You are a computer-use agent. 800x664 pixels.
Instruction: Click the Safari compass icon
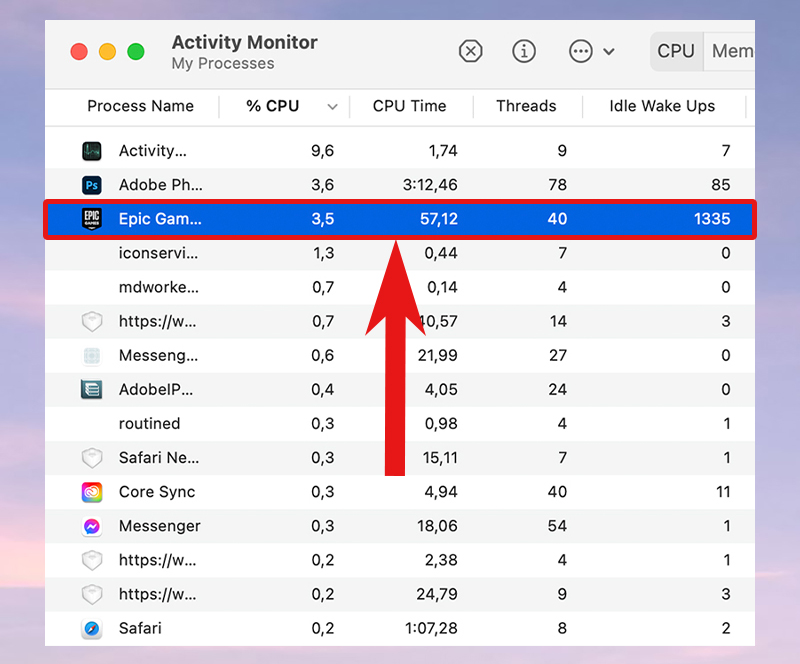pos(92,628)
